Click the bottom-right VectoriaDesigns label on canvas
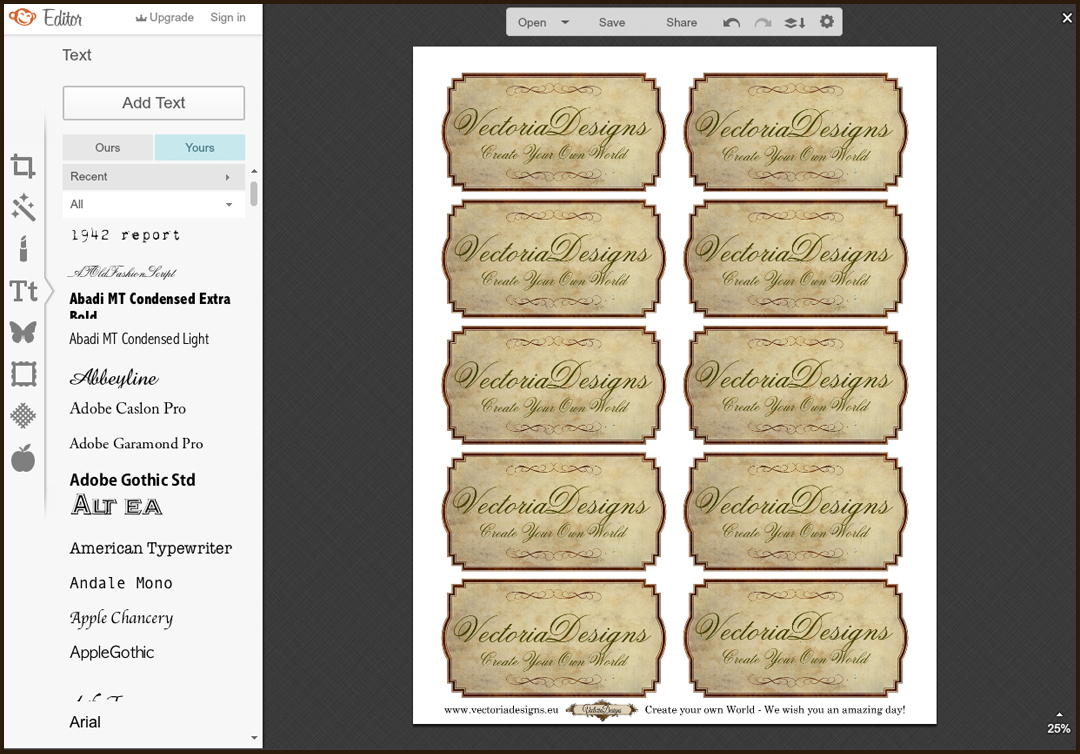This screenshot has height=754, width=1080. (x=796, y=638)
